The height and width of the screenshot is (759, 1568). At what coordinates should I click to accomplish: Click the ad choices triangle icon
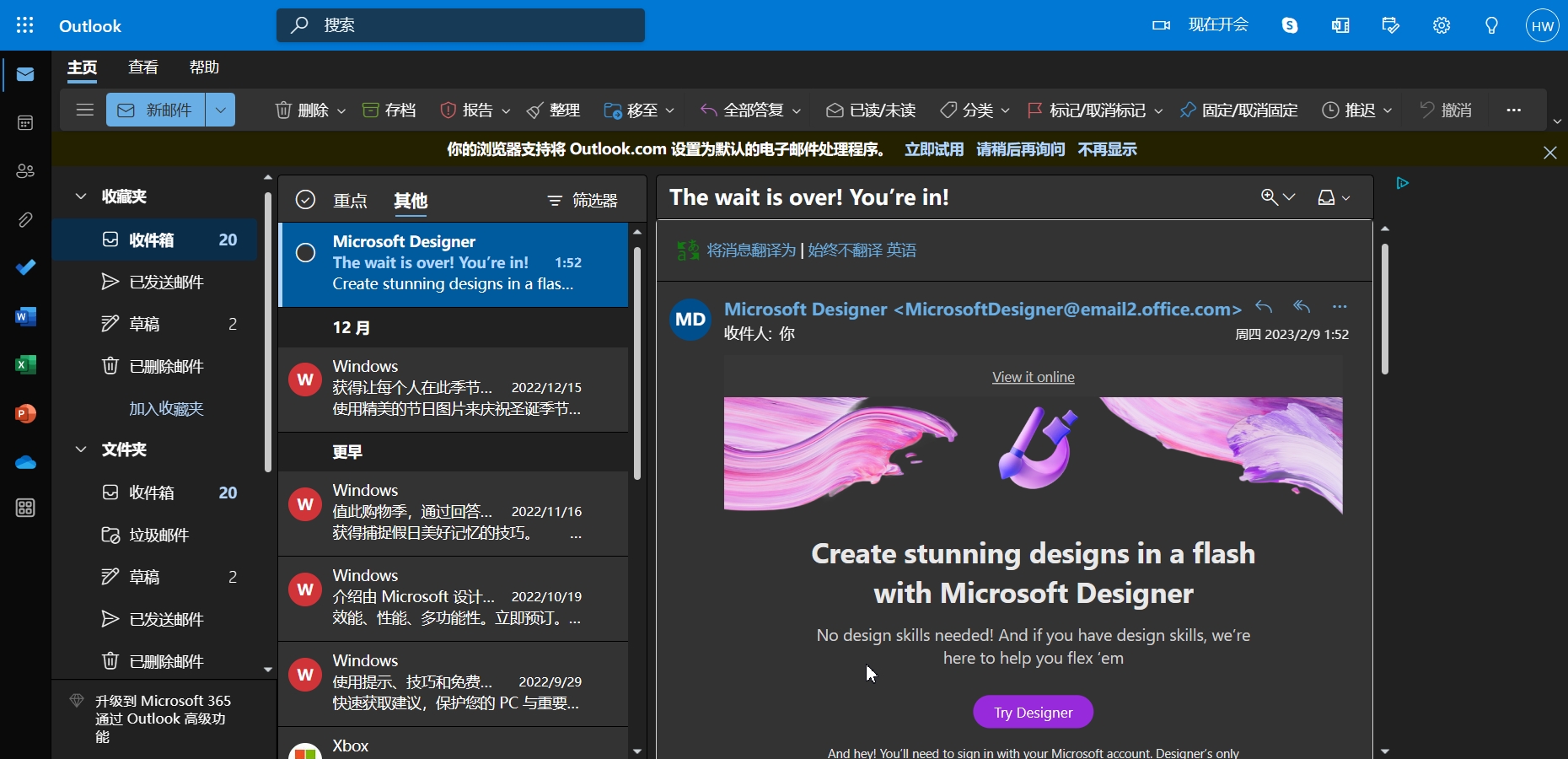(x=1403, y=183)
